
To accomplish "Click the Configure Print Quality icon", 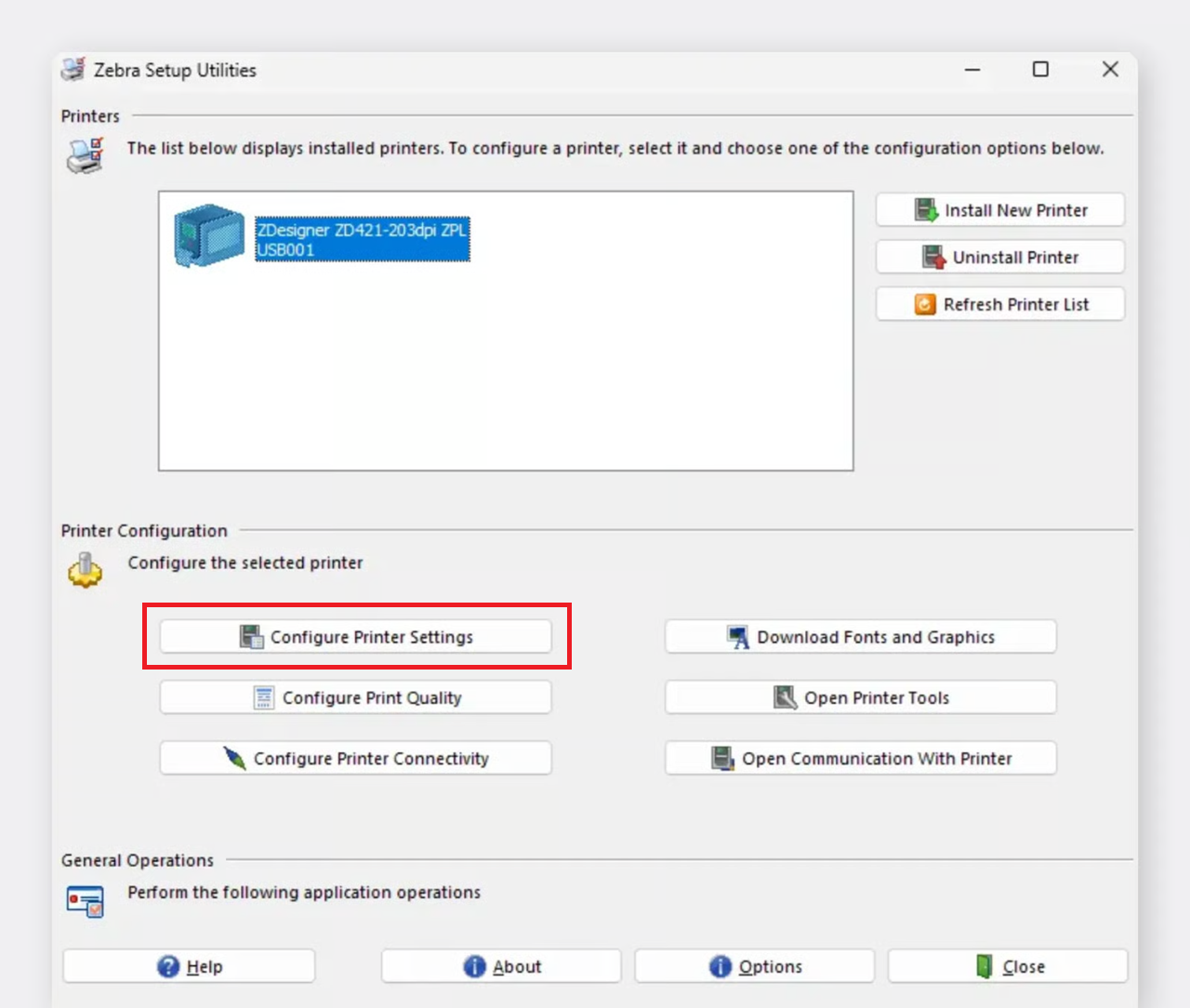I will coord(264,697).
